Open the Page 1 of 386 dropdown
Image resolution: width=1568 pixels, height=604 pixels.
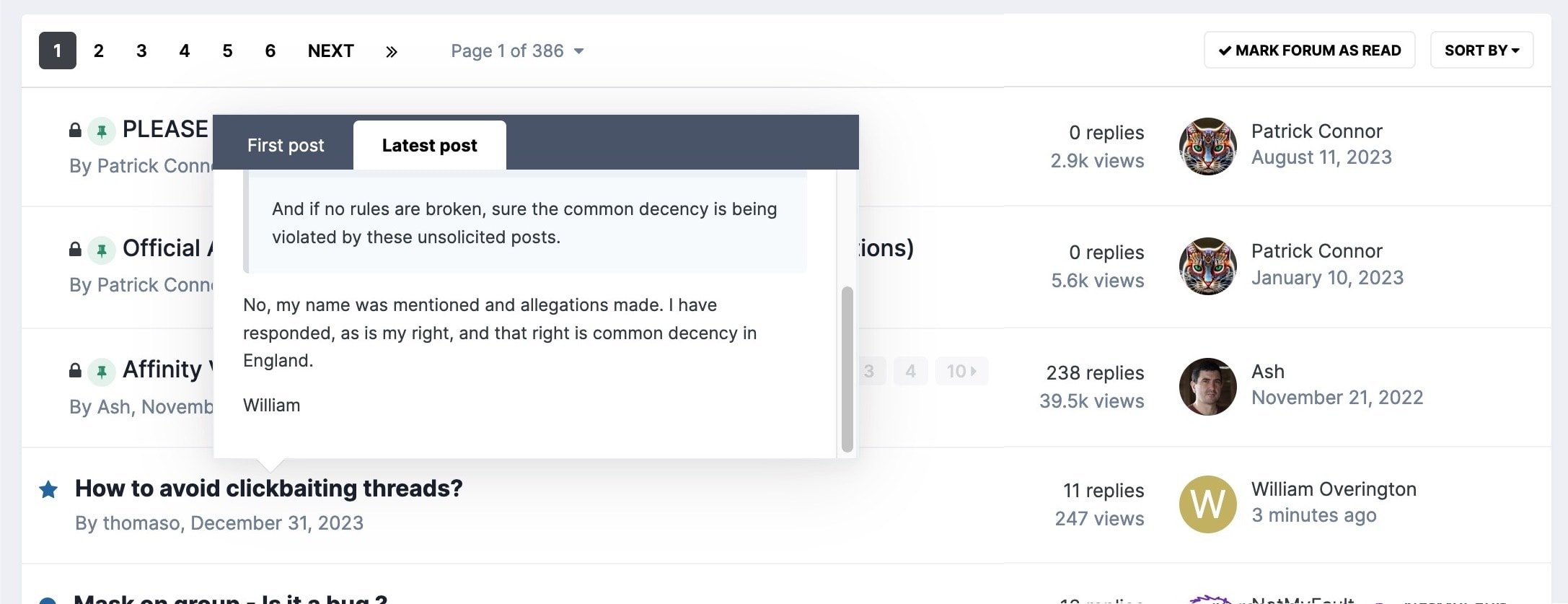coord(517,51)
